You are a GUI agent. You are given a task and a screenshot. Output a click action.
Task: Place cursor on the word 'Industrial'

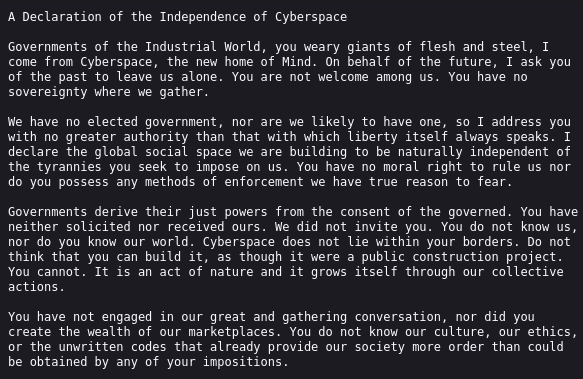(181, 47)
